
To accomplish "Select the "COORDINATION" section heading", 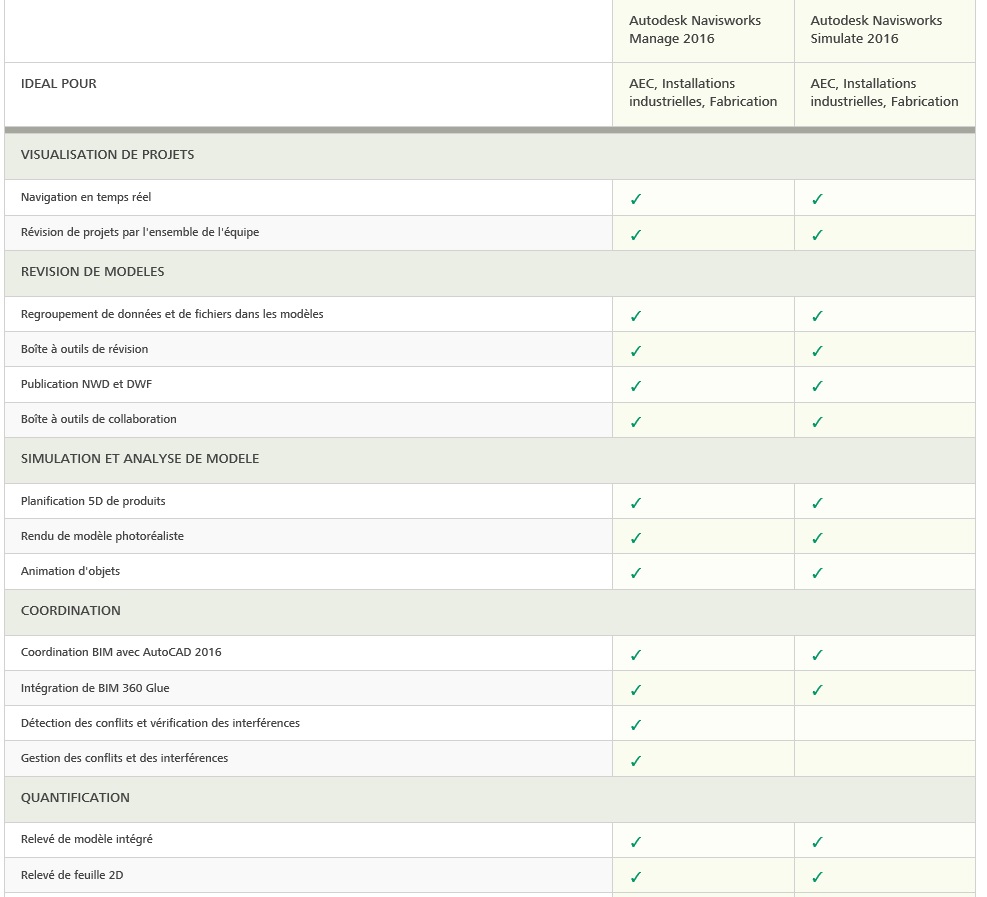I will (x=70, y=611).
